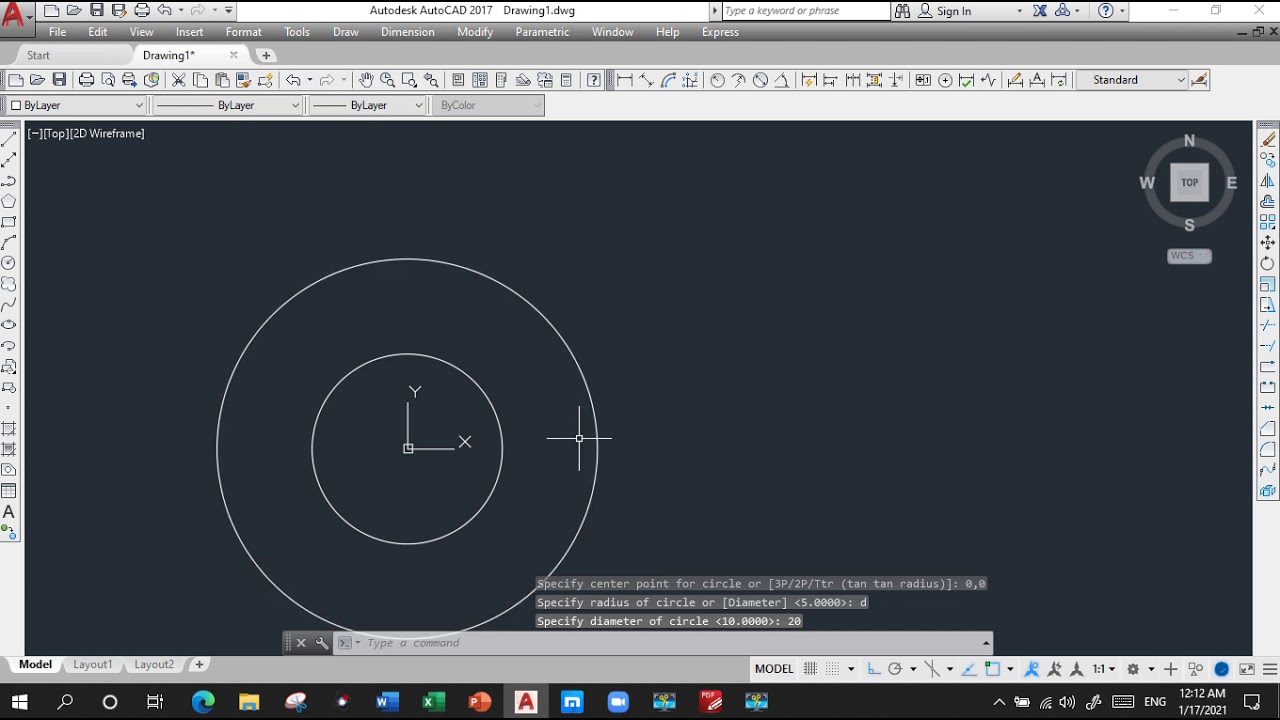The height and width of the screenshot is (720, 1280).
Task: Click the new drawing tab plus button
Action: [266, 55]
